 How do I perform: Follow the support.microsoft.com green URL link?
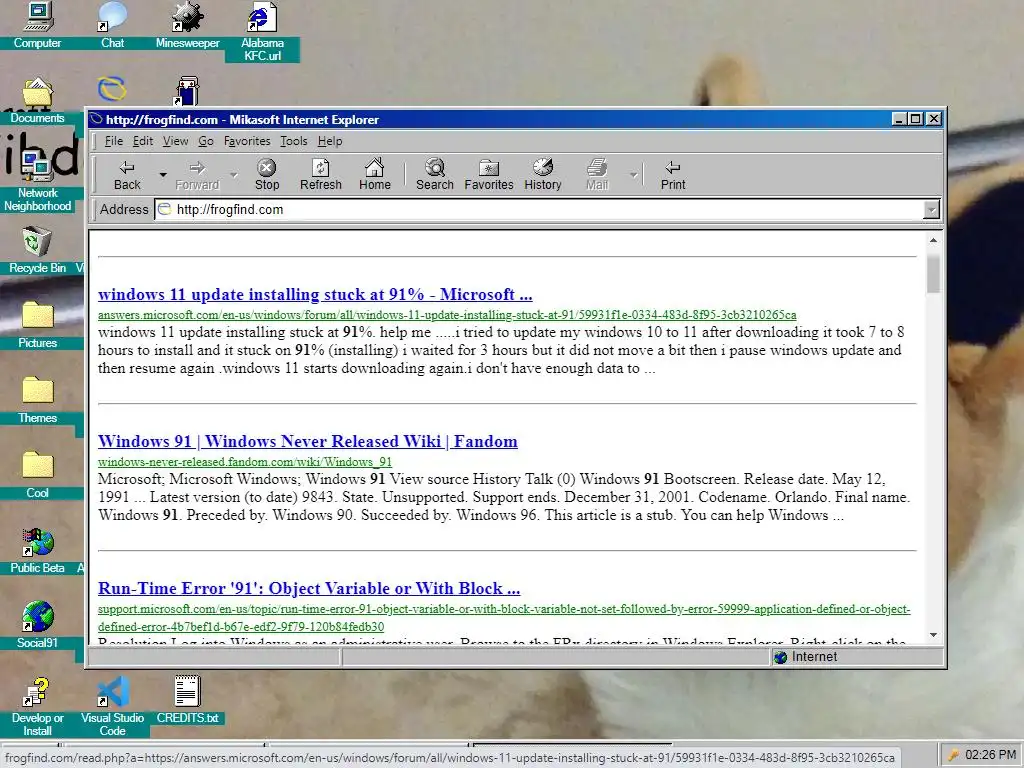coord(504,618)
